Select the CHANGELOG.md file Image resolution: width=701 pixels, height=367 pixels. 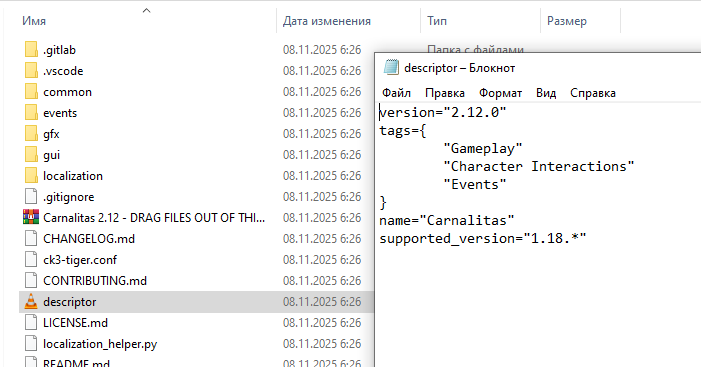coord(89,239)
